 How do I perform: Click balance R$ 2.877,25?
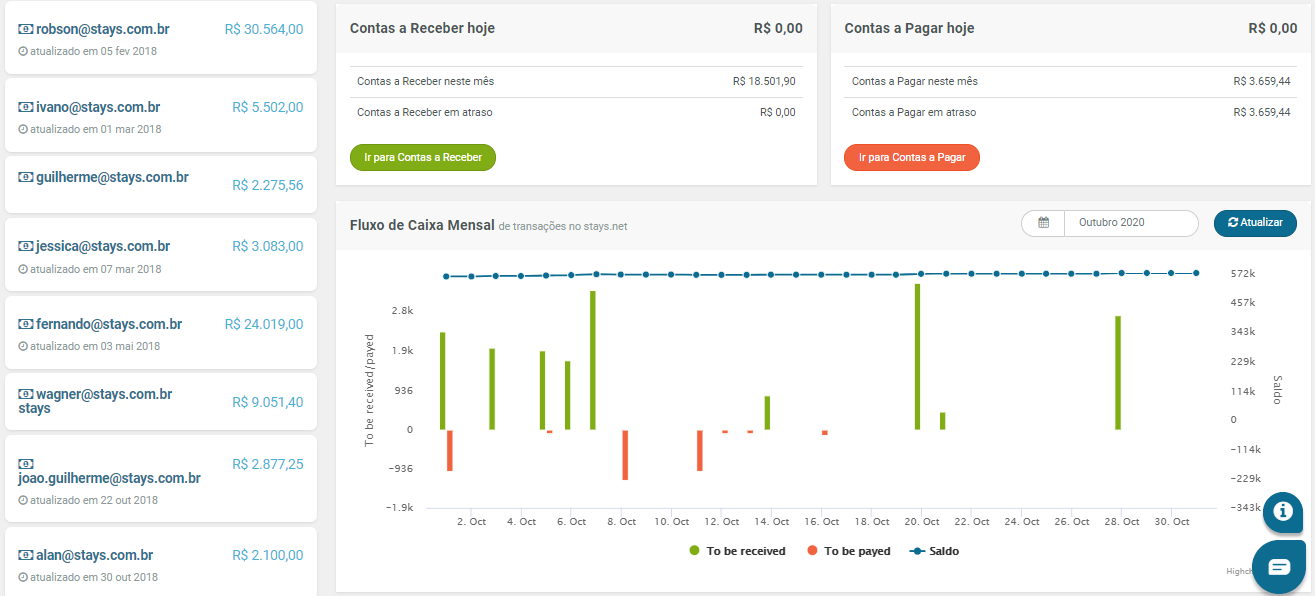[268, 465]
